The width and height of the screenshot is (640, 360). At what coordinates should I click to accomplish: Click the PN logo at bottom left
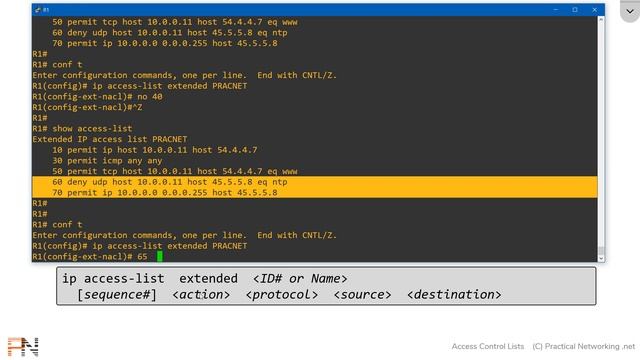click(x=23, y=347)
